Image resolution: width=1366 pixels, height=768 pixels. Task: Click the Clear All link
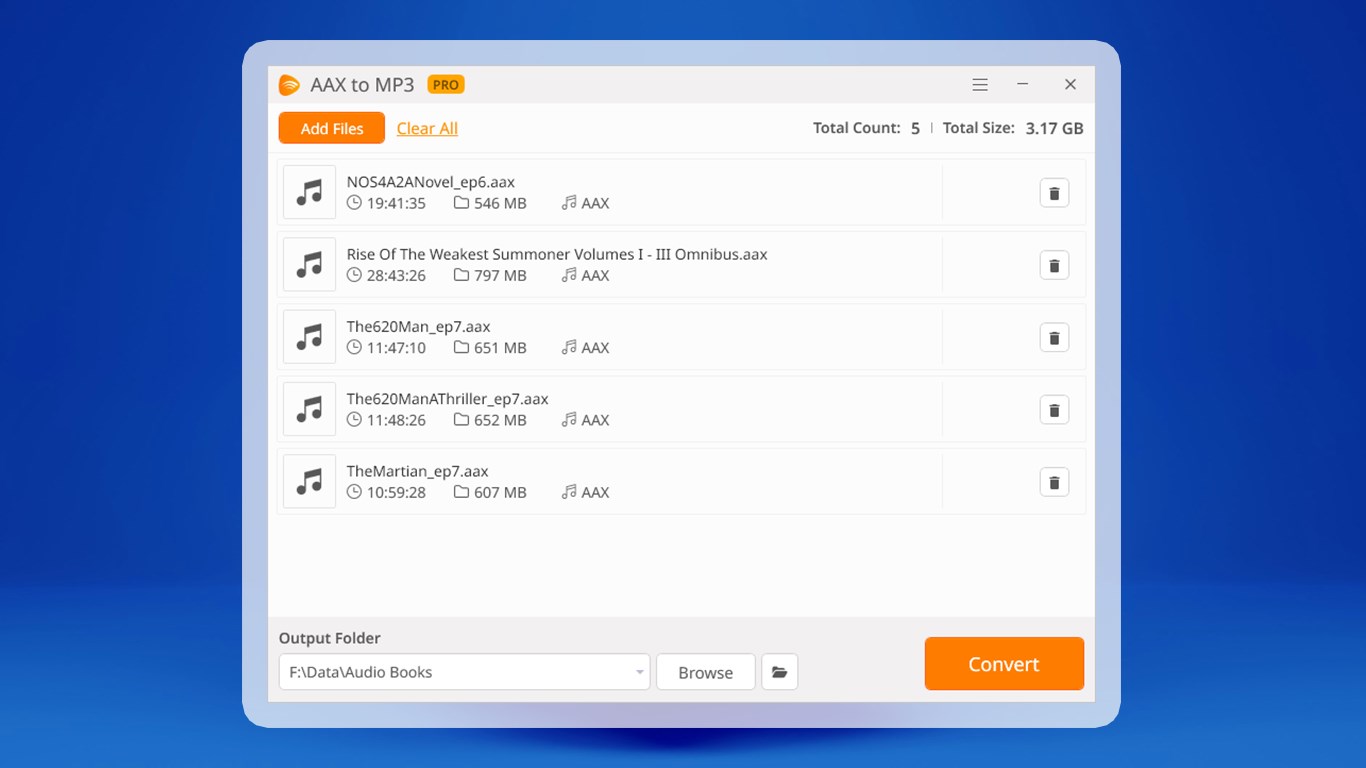[427, 128]
